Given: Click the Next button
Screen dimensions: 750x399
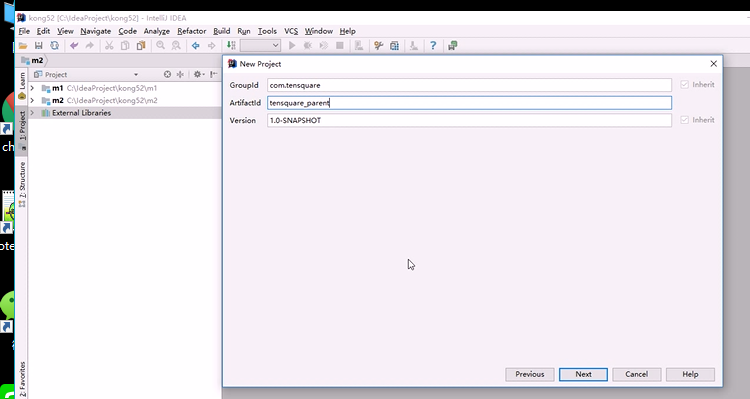Looking at the screenshot, I should pos(583,374).
